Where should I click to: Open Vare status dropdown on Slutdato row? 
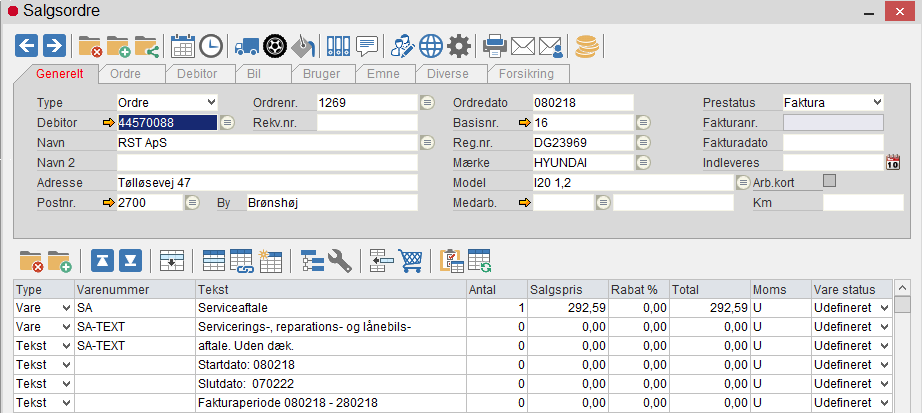coord(884,384)
